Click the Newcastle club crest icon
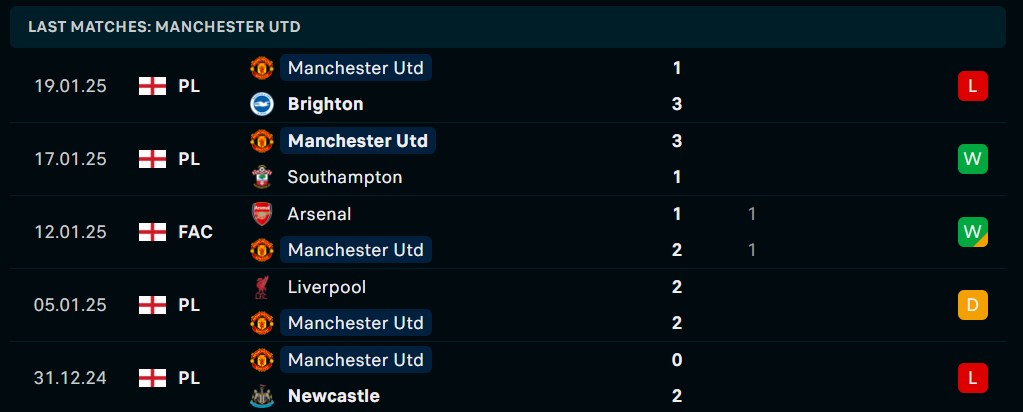Viewport: 1023px width, 412px height. [262, 396]
